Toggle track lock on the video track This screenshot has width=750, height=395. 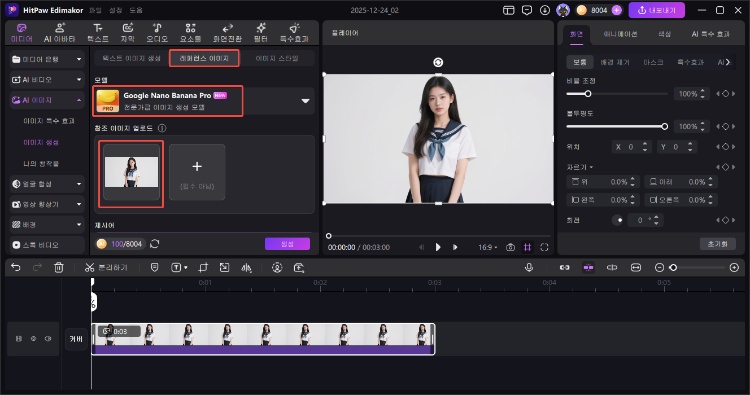coord(19,339)
